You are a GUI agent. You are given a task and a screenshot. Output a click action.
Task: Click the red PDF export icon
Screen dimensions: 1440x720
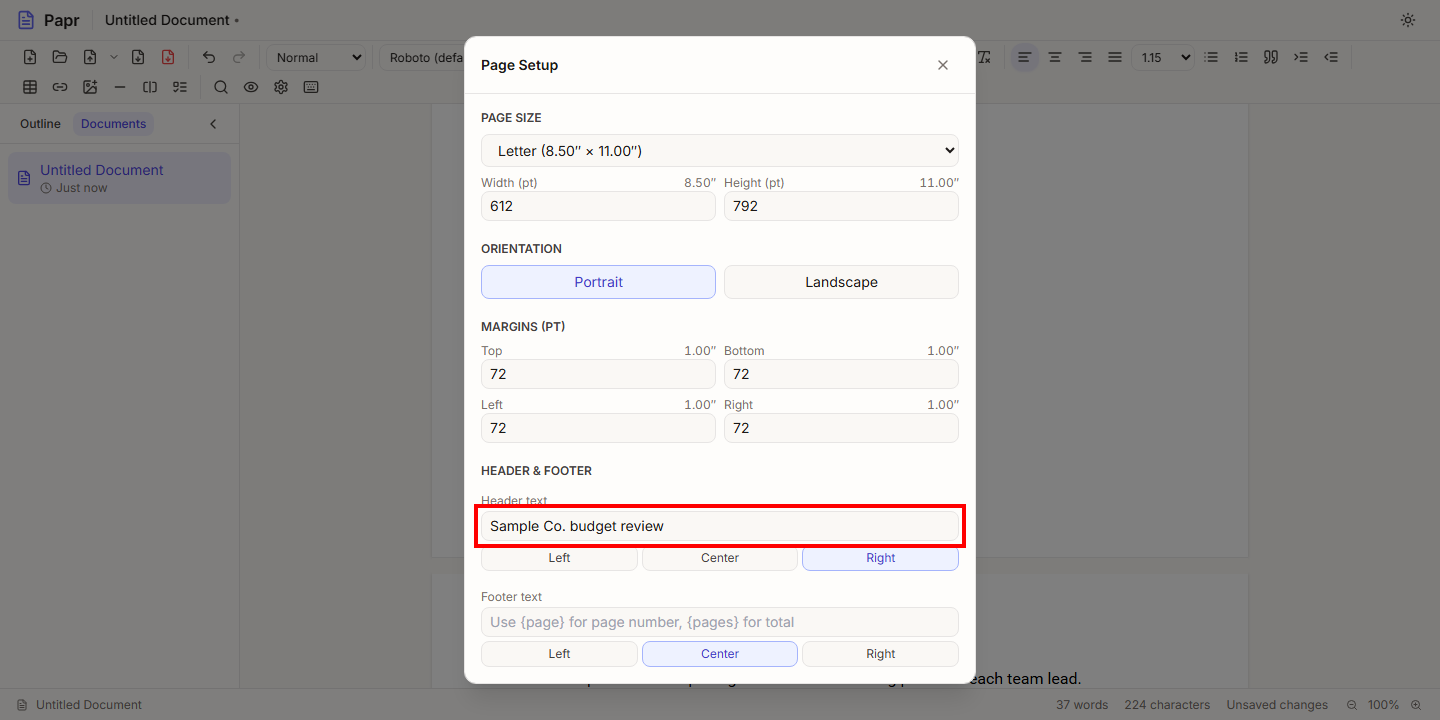pyautogui.click(x=168, y=57)
